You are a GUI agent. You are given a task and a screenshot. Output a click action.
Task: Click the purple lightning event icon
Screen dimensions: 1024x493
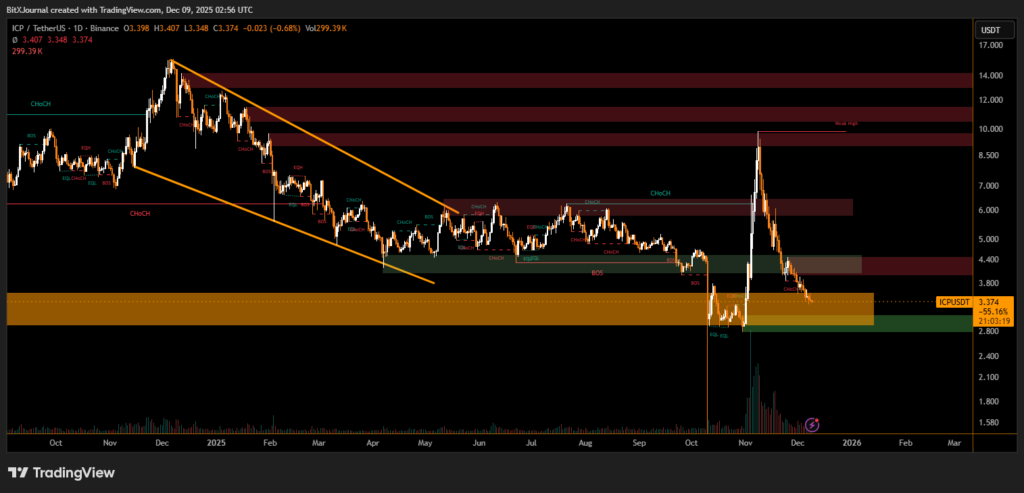click(x=812, y=424)
